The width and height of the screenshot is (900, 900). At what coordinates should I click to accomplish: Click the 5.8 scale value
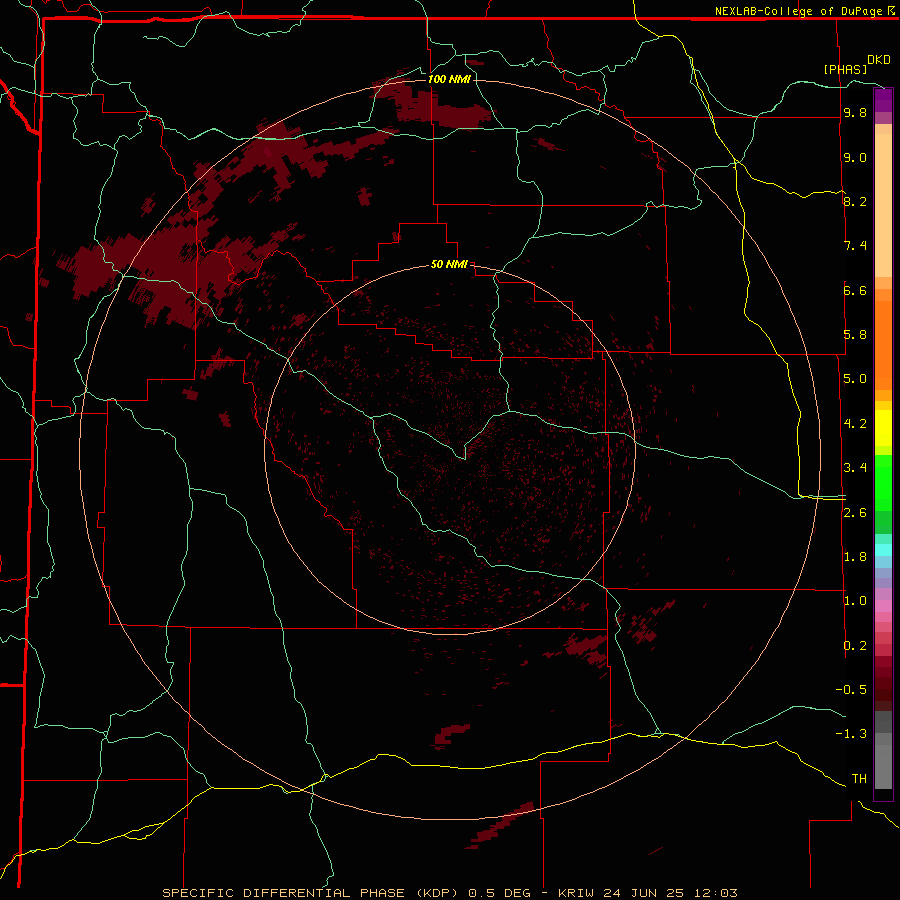(x=855, y=334)
